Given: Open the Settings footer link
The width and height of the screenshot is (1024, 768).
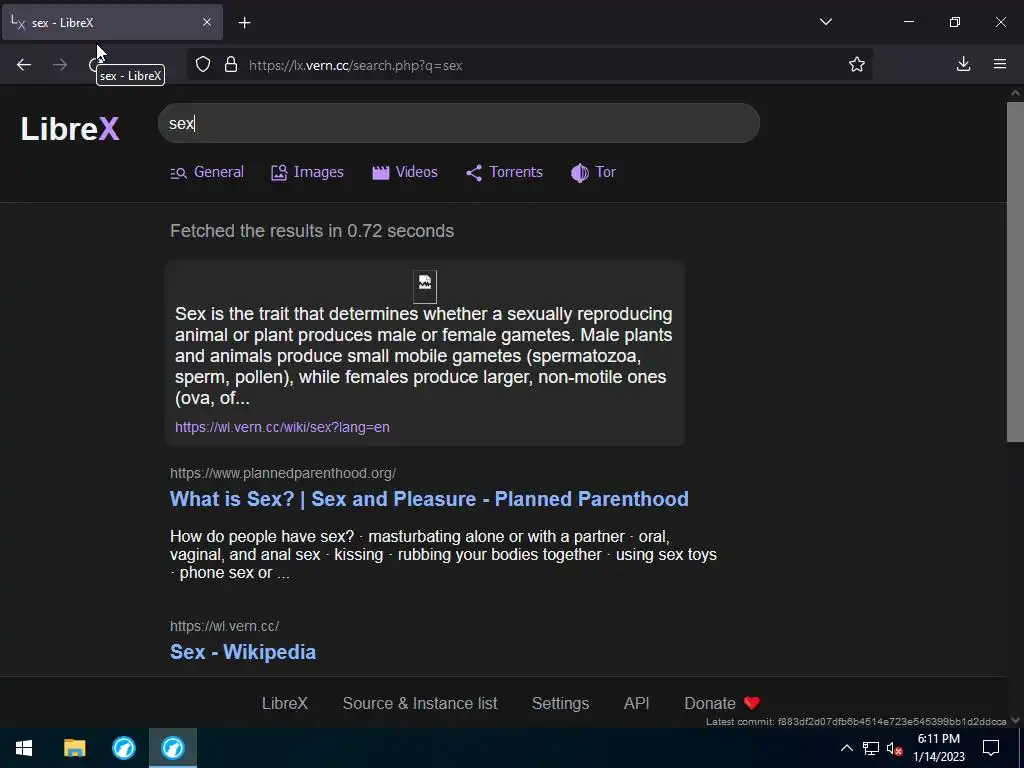Looking at the screenshot, I should (x=560, y=703).
